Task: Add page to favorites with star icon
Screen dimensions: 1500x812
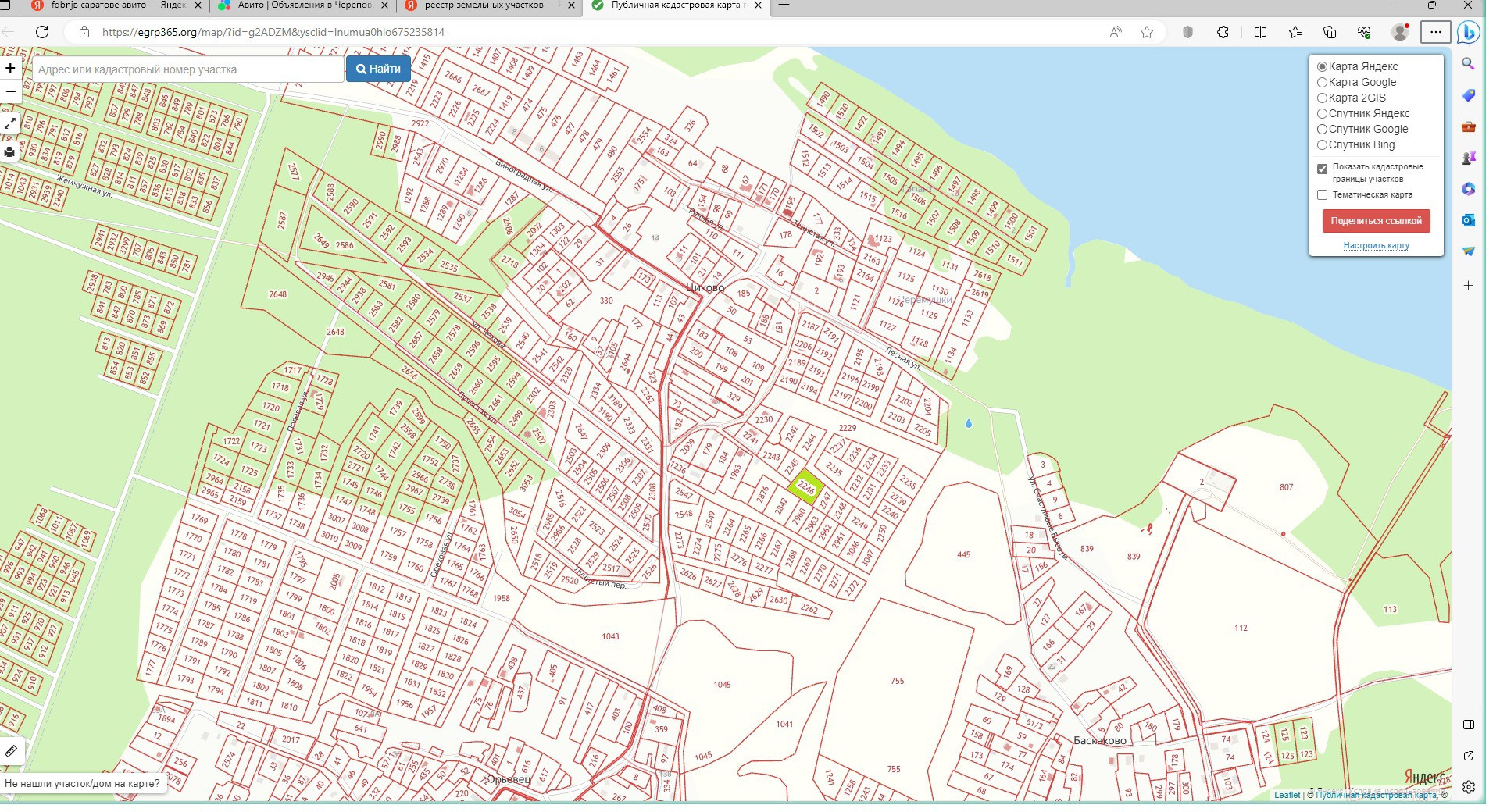Action: click(x=1146, y=32)
